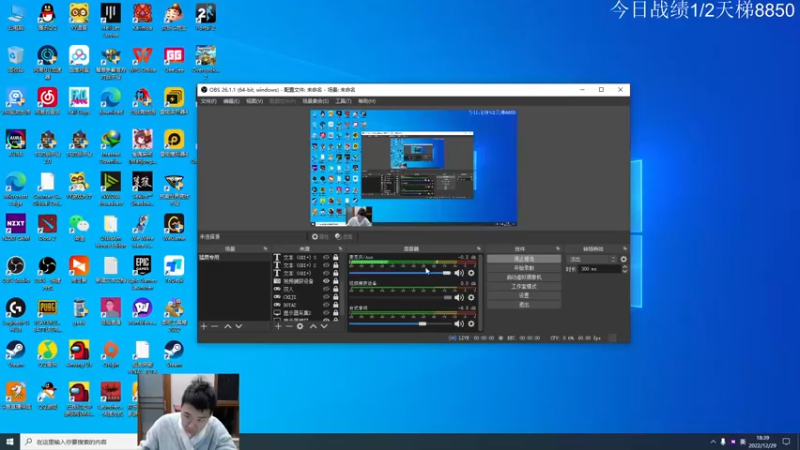
Task: Open 视频捕获设备 mixer gear settings
Action: coord(471,297)
